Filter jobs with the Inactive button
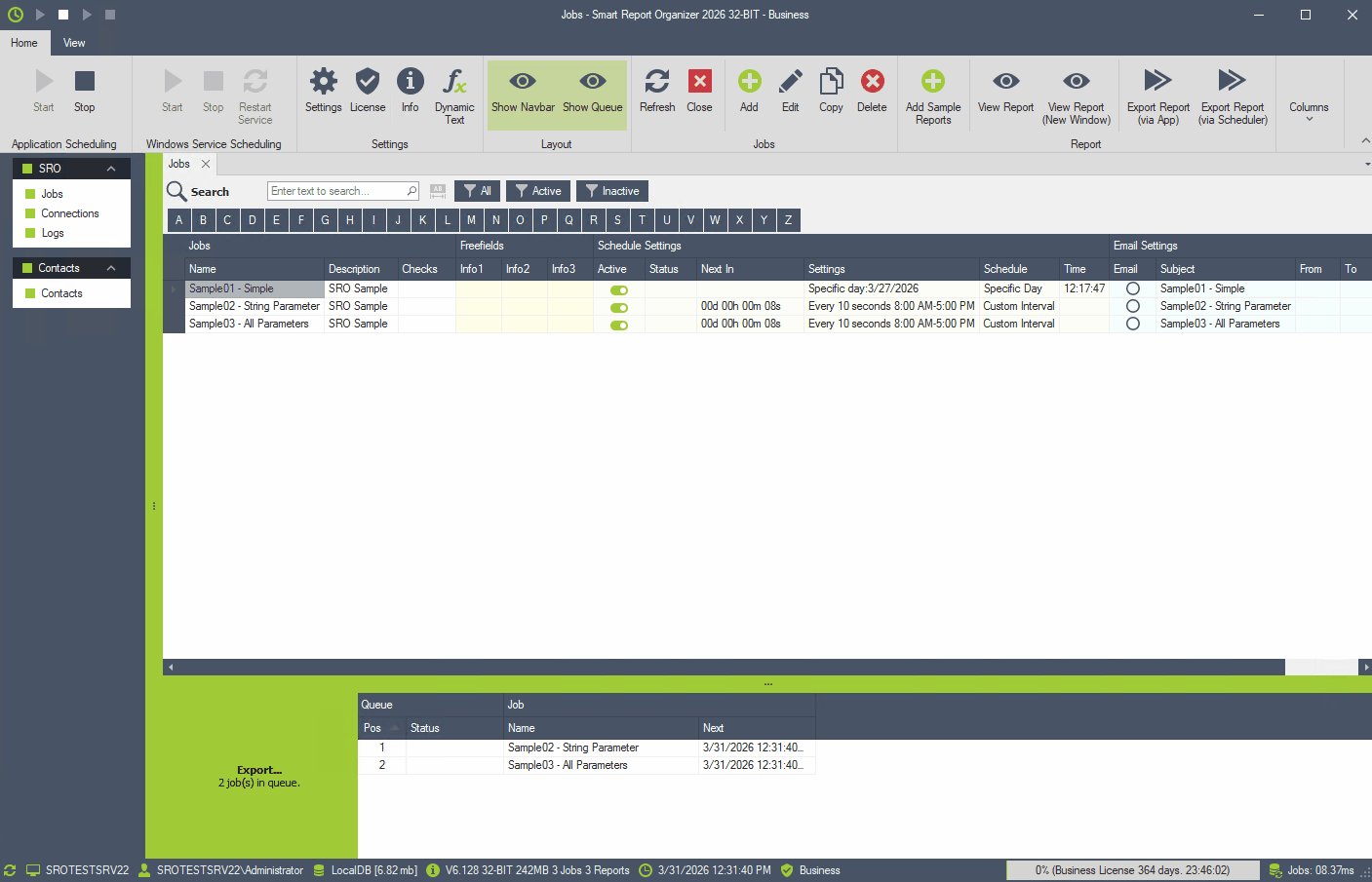 611,190
